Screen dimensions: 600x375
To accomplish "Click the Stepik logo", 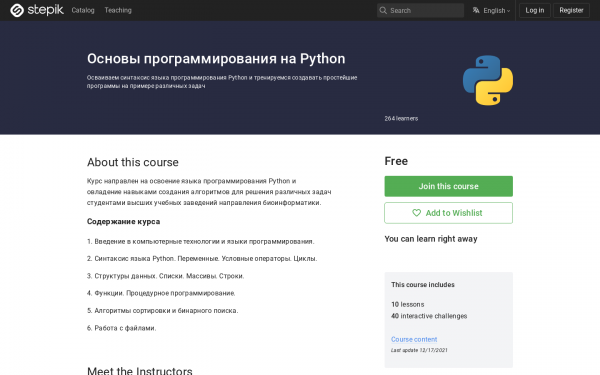I will point(37,10).
